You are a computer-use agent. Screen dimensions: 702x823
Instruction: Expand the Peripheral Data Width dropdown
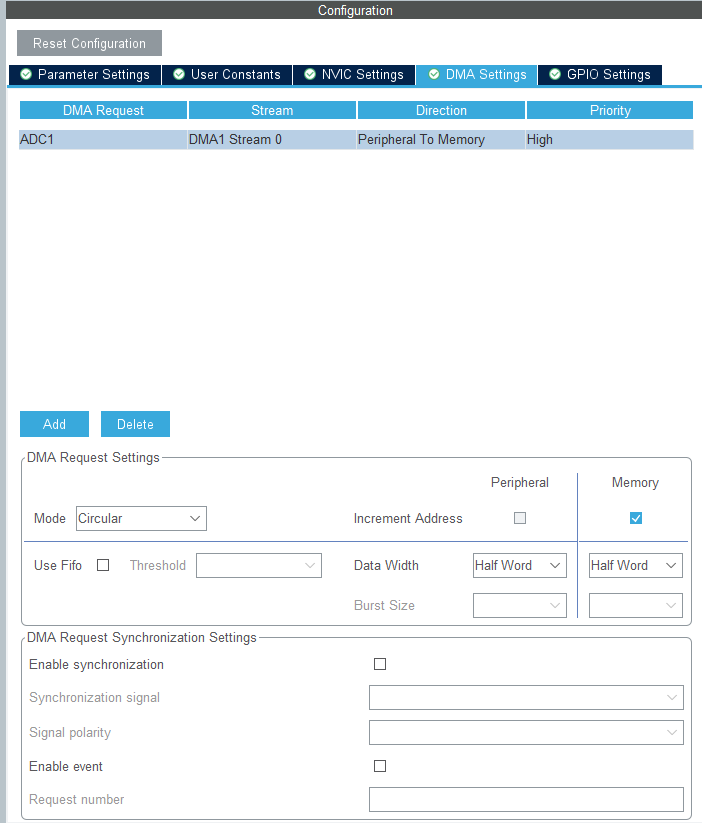click(520, 565)
